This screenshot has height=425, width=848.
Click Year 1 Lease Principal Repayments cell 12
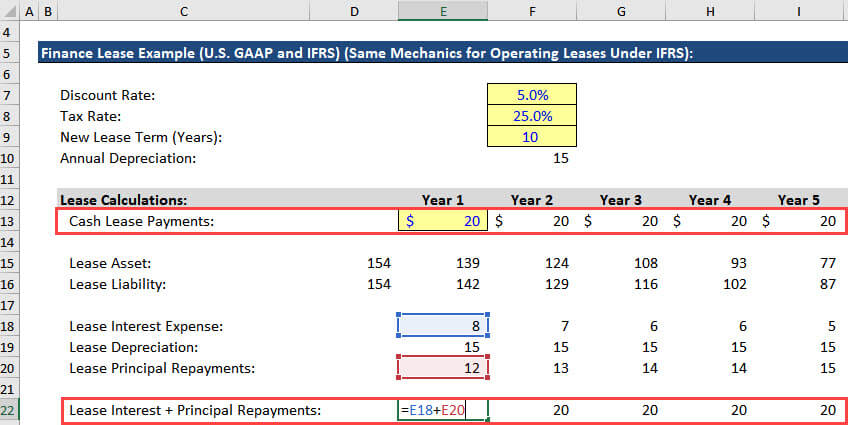click(x=443, y=368)
